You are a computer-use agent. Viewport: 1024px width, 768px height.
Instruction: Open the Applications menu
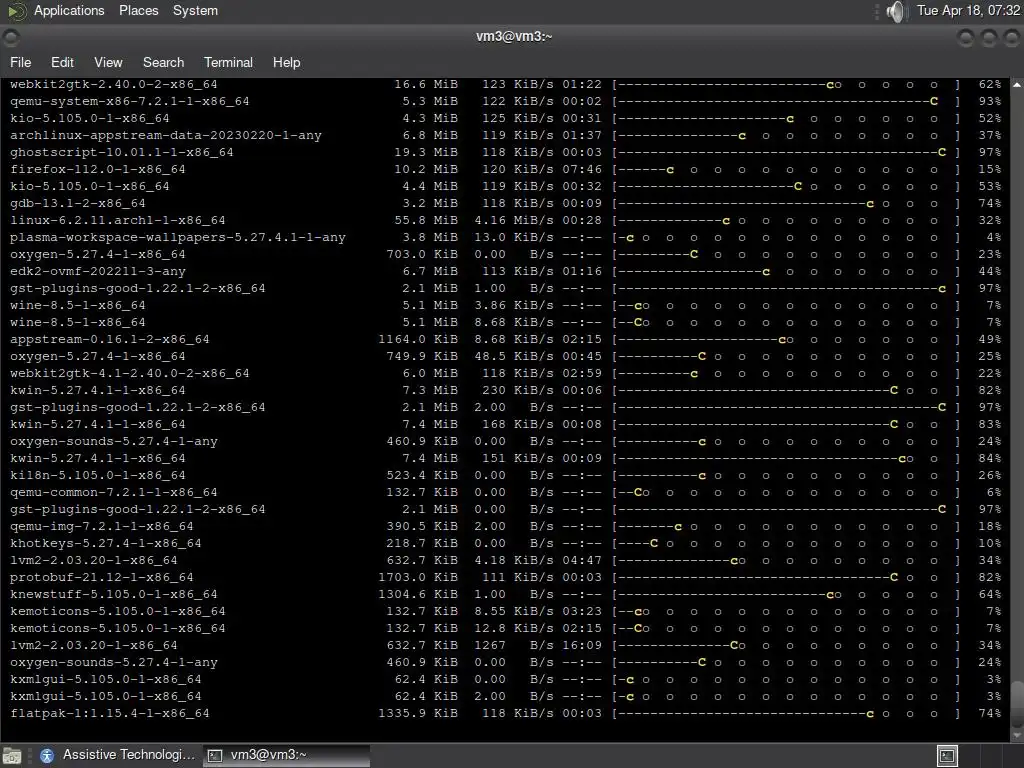pyautogui.click(x=69, y=10)
